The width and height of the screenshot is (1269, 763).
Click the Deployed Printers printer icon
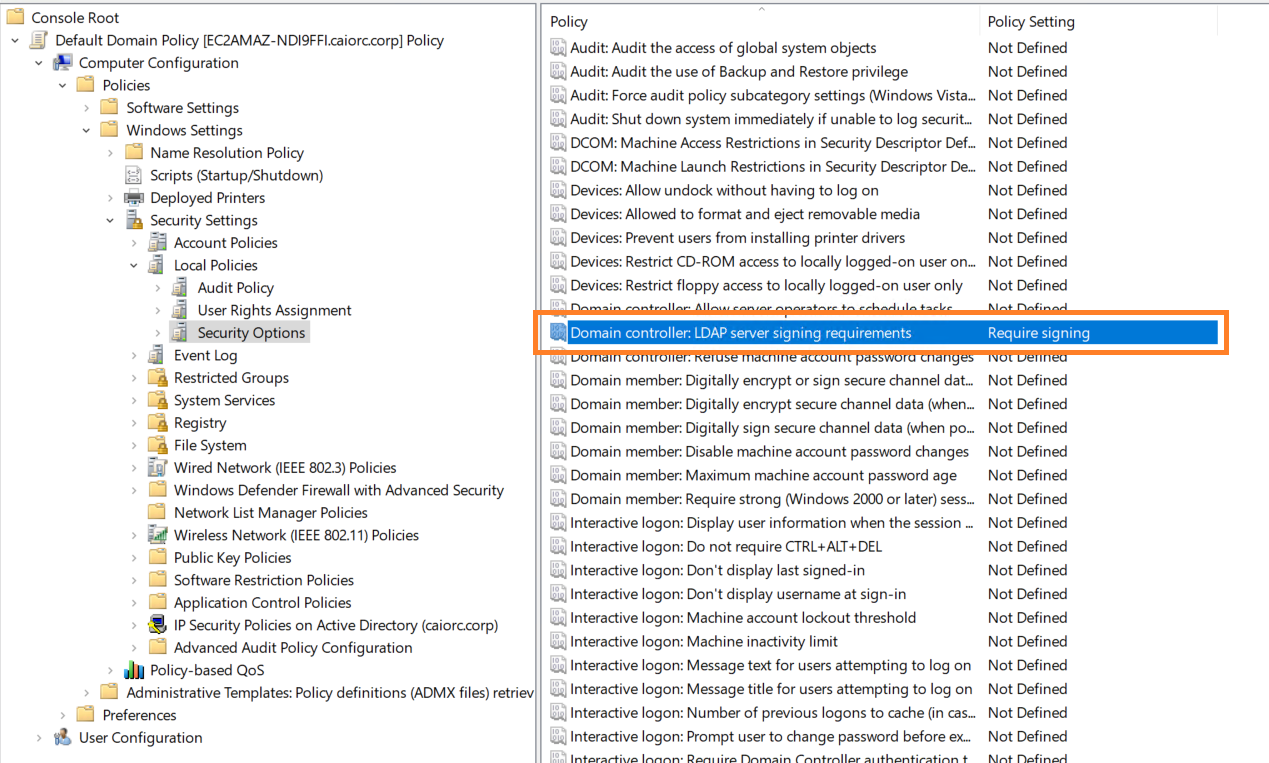tap(133, 198)
